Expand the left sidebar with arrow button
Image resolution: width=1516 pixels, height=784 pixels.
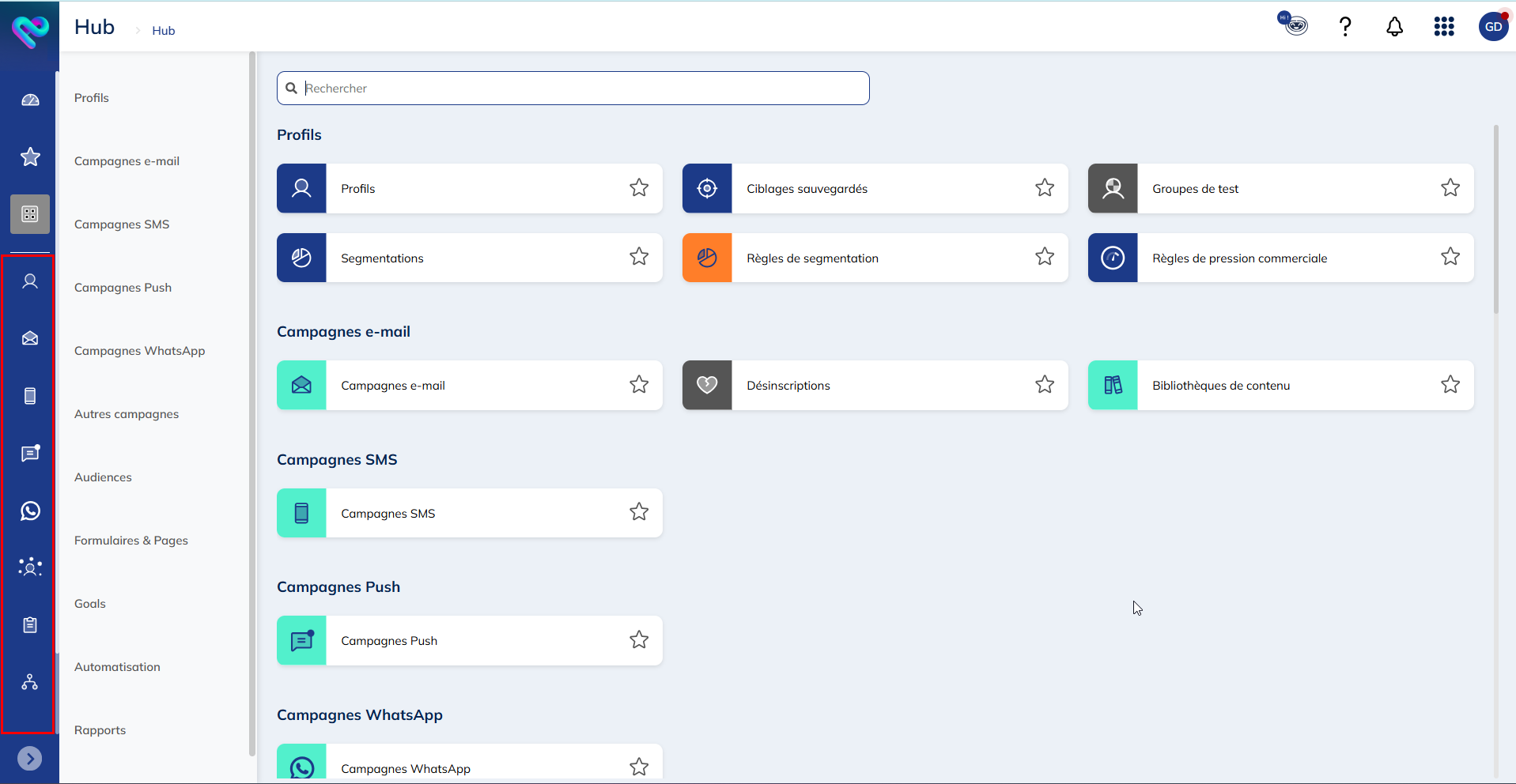[x=30, y=759]
